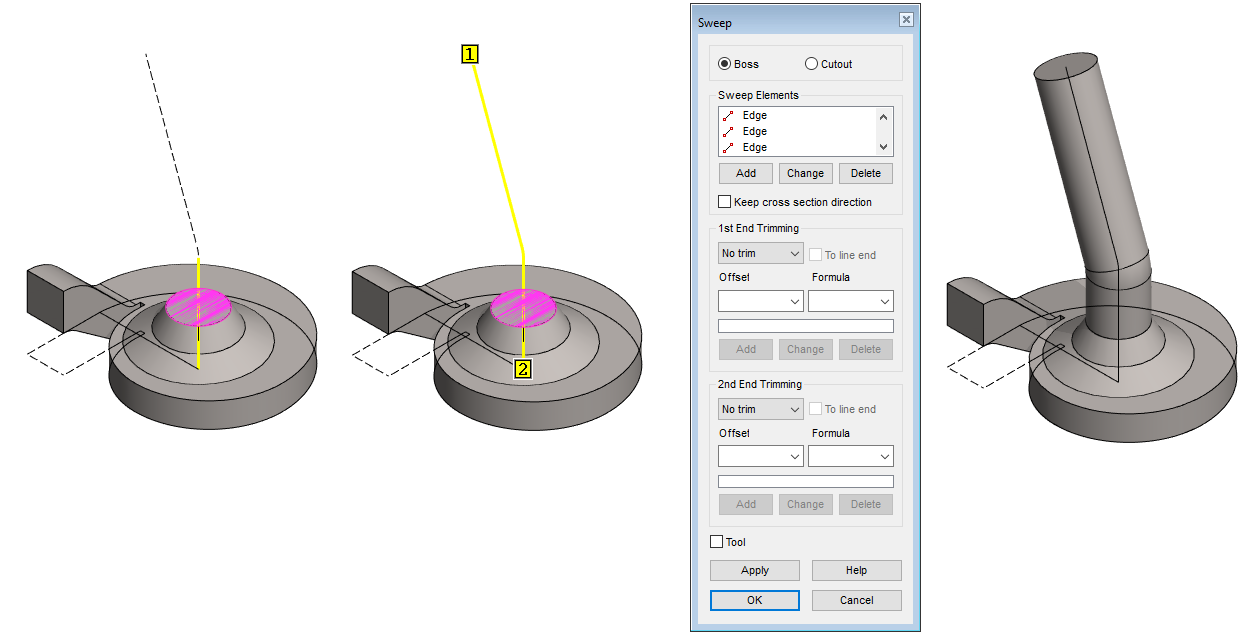The image size is (1245, 635).
Task: Click the Apply button
Action: tap(754, 570)
